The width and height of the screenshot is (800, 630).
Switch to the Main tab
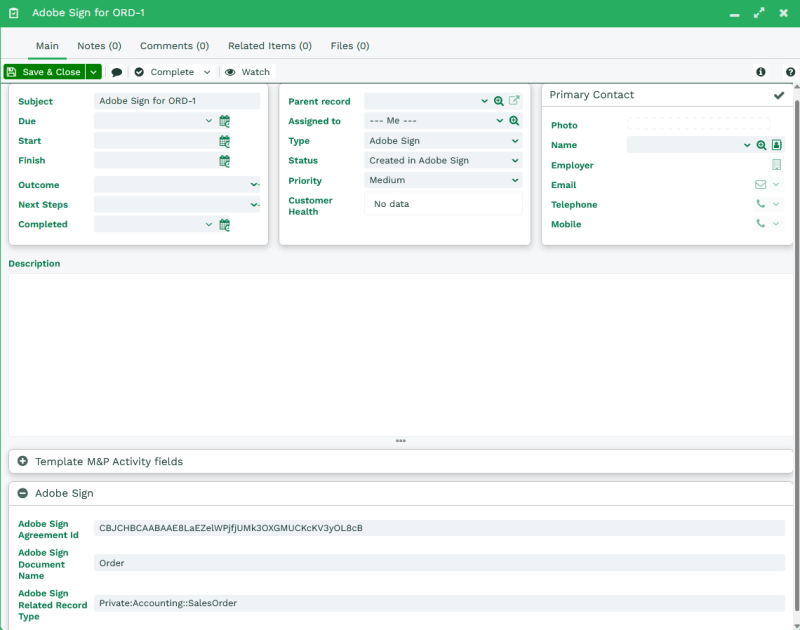pyautogui.click(x=47, y=46)
